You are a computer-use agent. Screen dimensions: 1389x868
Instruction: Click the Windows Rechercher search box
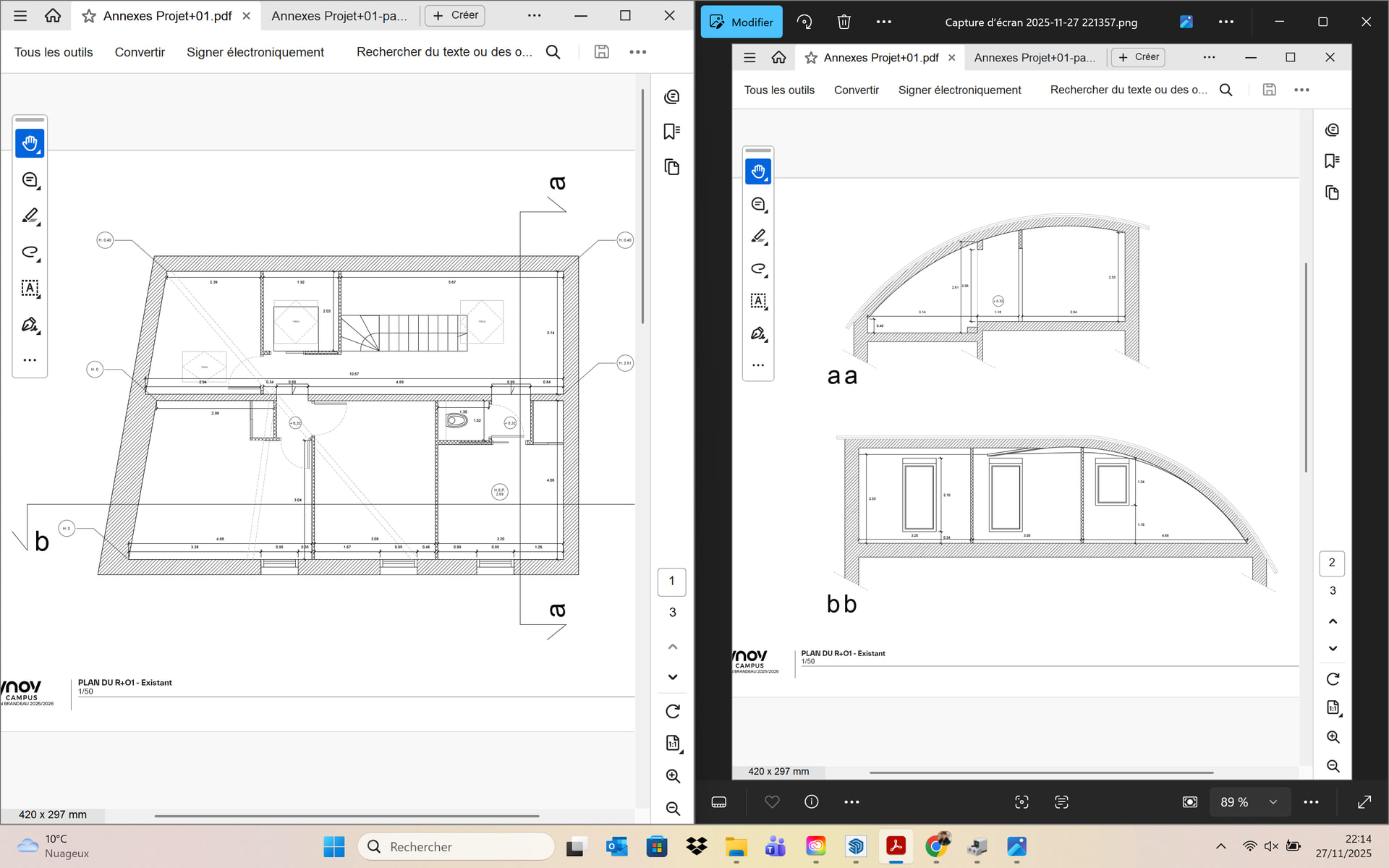click(456, 846)
